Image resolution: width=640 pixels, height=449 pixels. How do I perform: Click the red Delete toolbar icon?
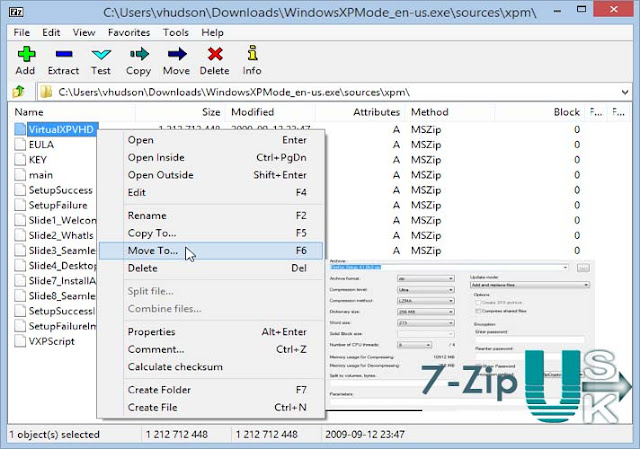pos(215,54)
